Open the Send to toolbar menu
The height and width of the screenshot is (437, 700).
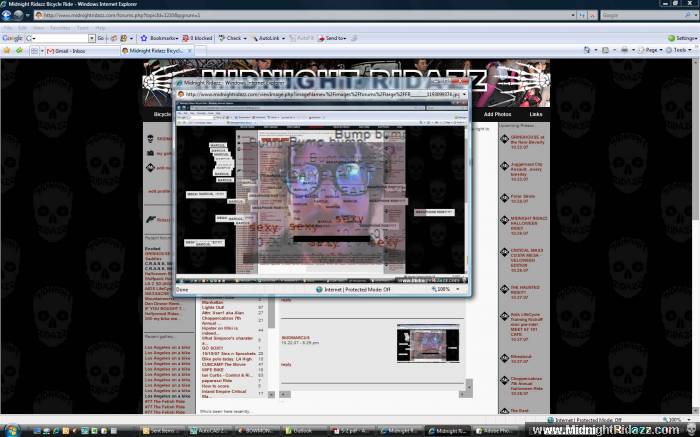click(x=332, y=38)
